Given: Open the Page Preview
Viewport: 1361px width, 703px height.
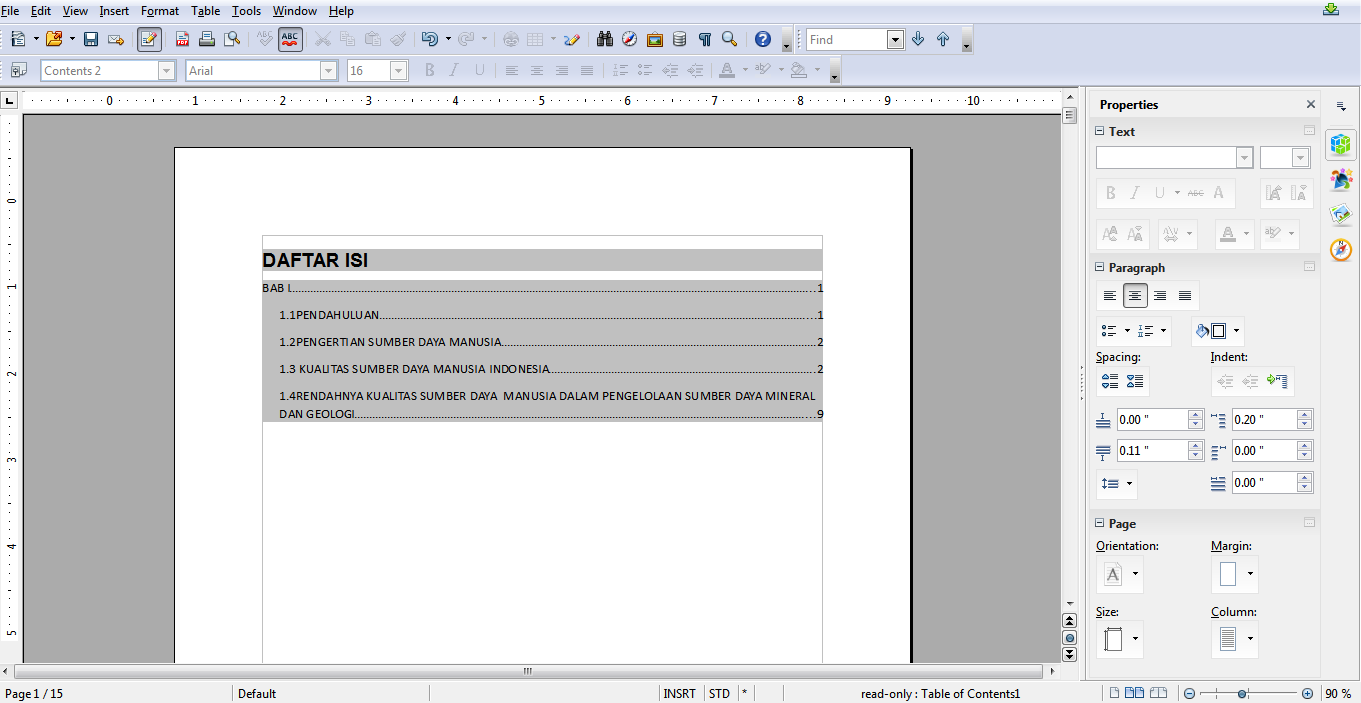Looking at the screenshot, I should point(233,39).
